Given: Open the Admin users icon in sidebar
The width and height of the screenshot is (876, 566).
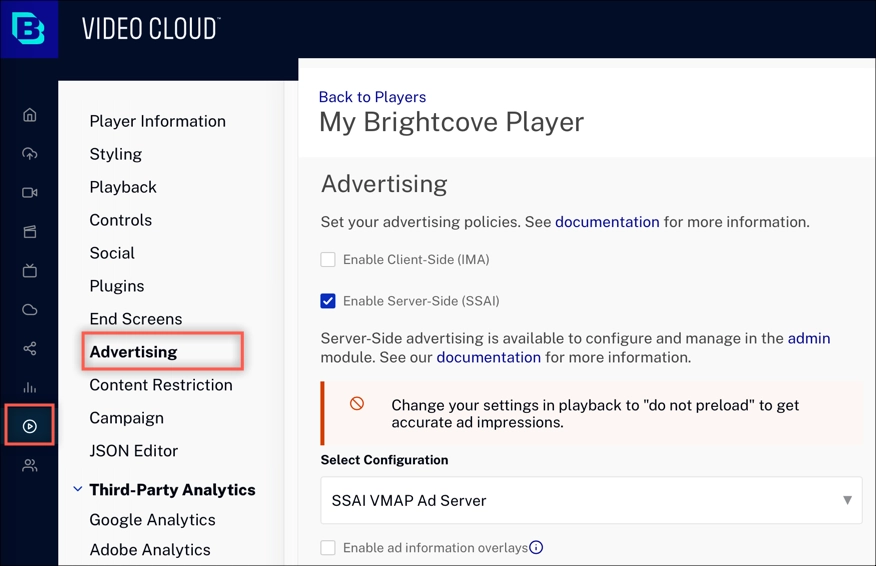Looking at the screenshot, I should coord(30,466).
